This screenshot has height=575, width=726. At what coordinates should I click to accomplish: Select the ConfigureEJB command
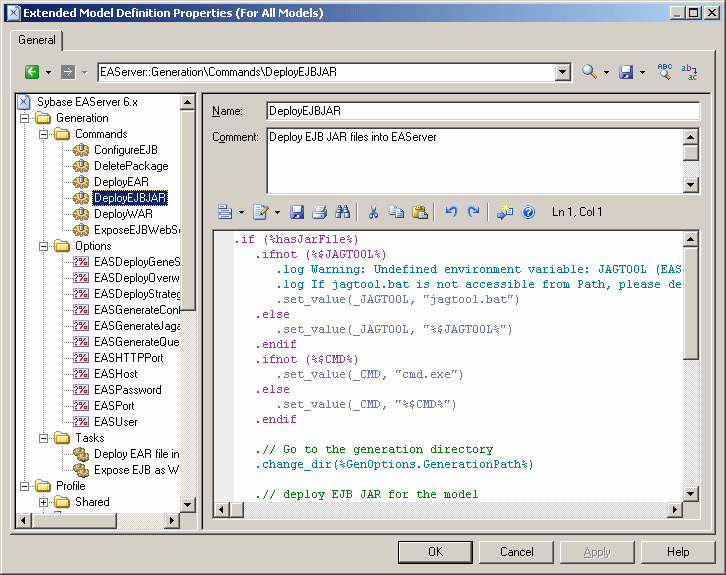[x=125, y=150]
